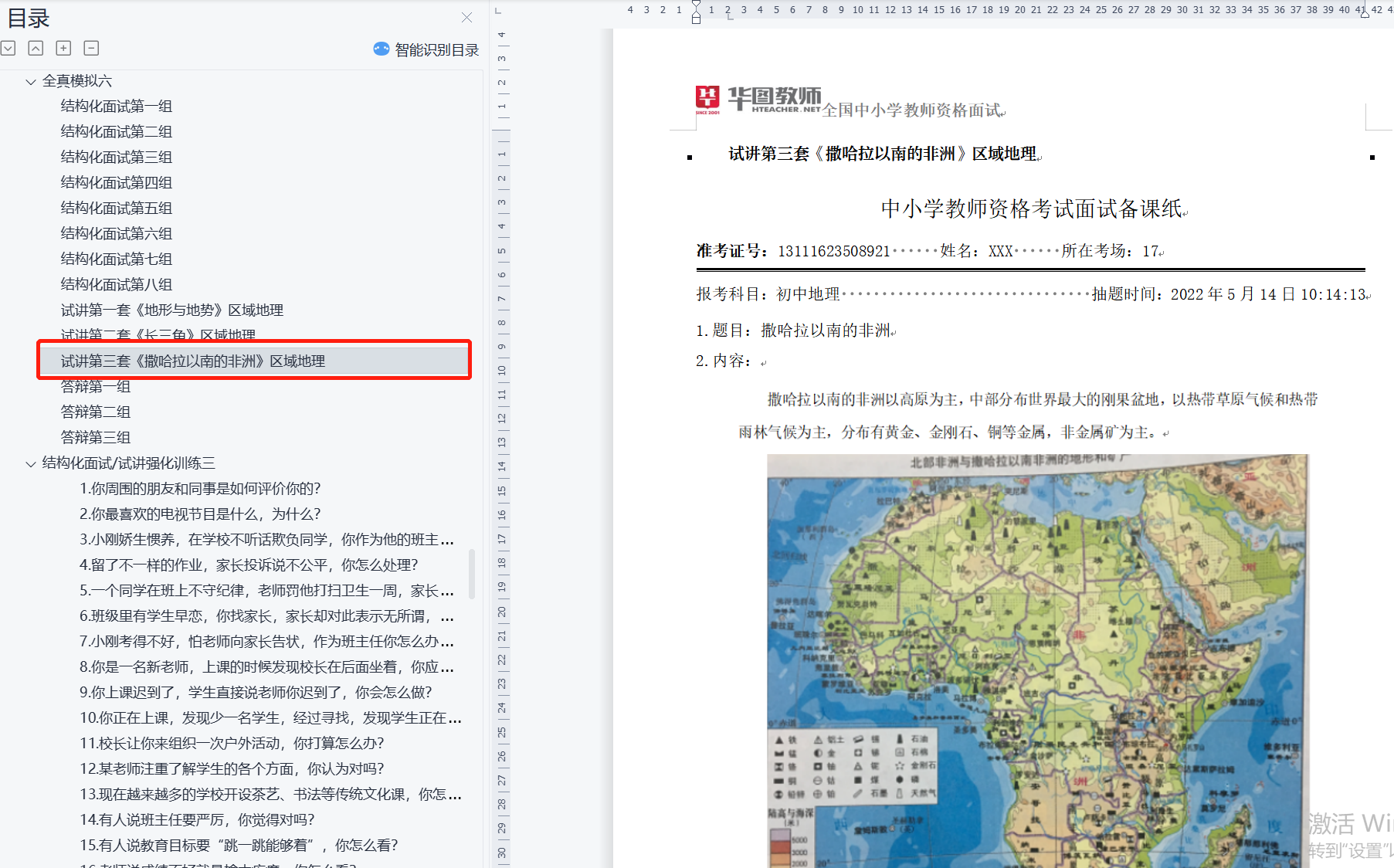Click the tab-stop selector at ruler corner
Screen dimensions: 1394x868
click(498, 11)
